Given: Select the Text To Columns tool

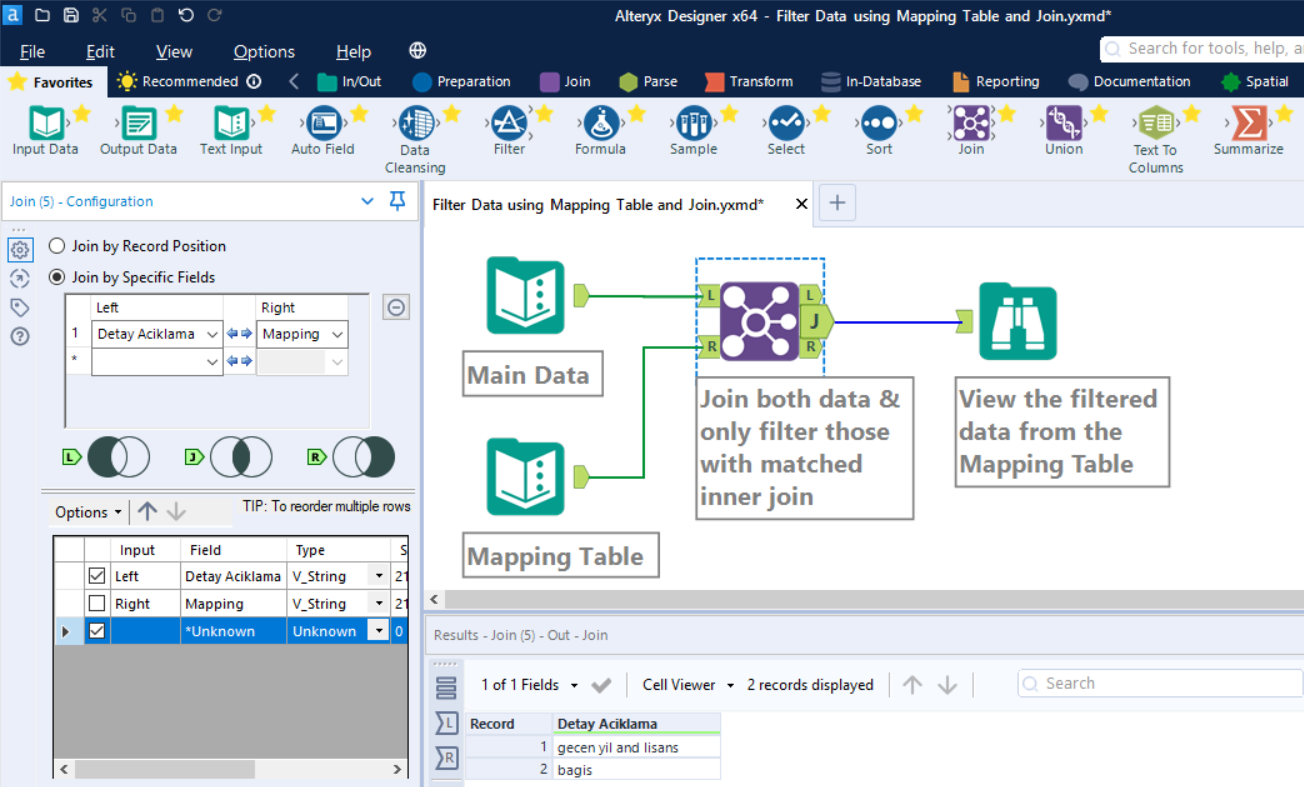Looking at the screenshot, I should 1155,125.
